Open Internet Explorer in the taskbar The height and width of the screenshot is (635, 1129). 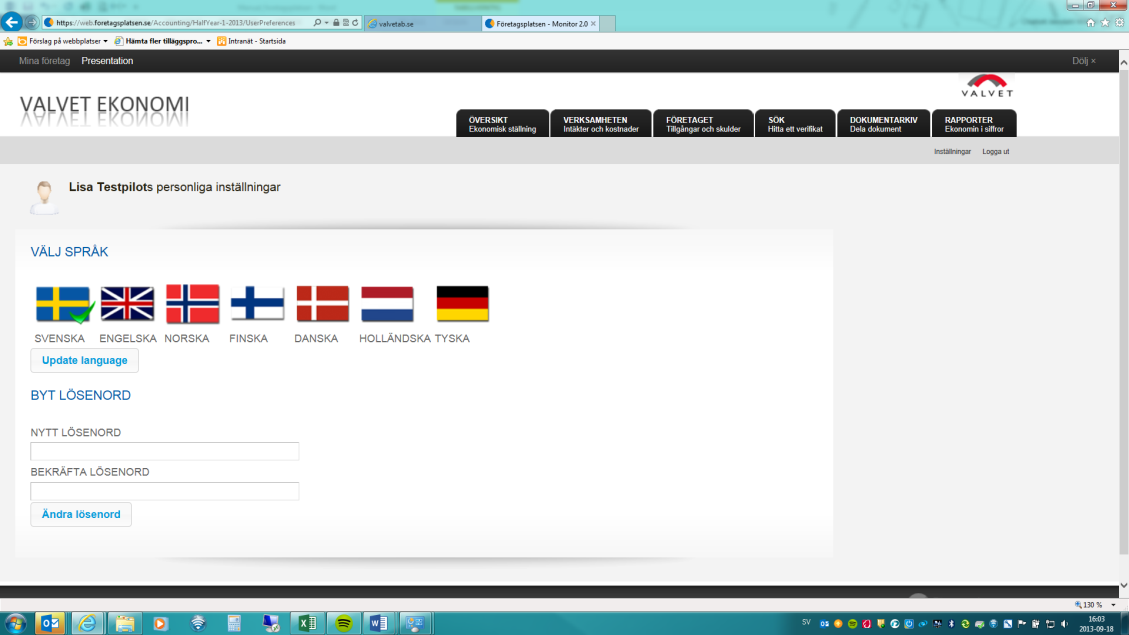point(87,623)
